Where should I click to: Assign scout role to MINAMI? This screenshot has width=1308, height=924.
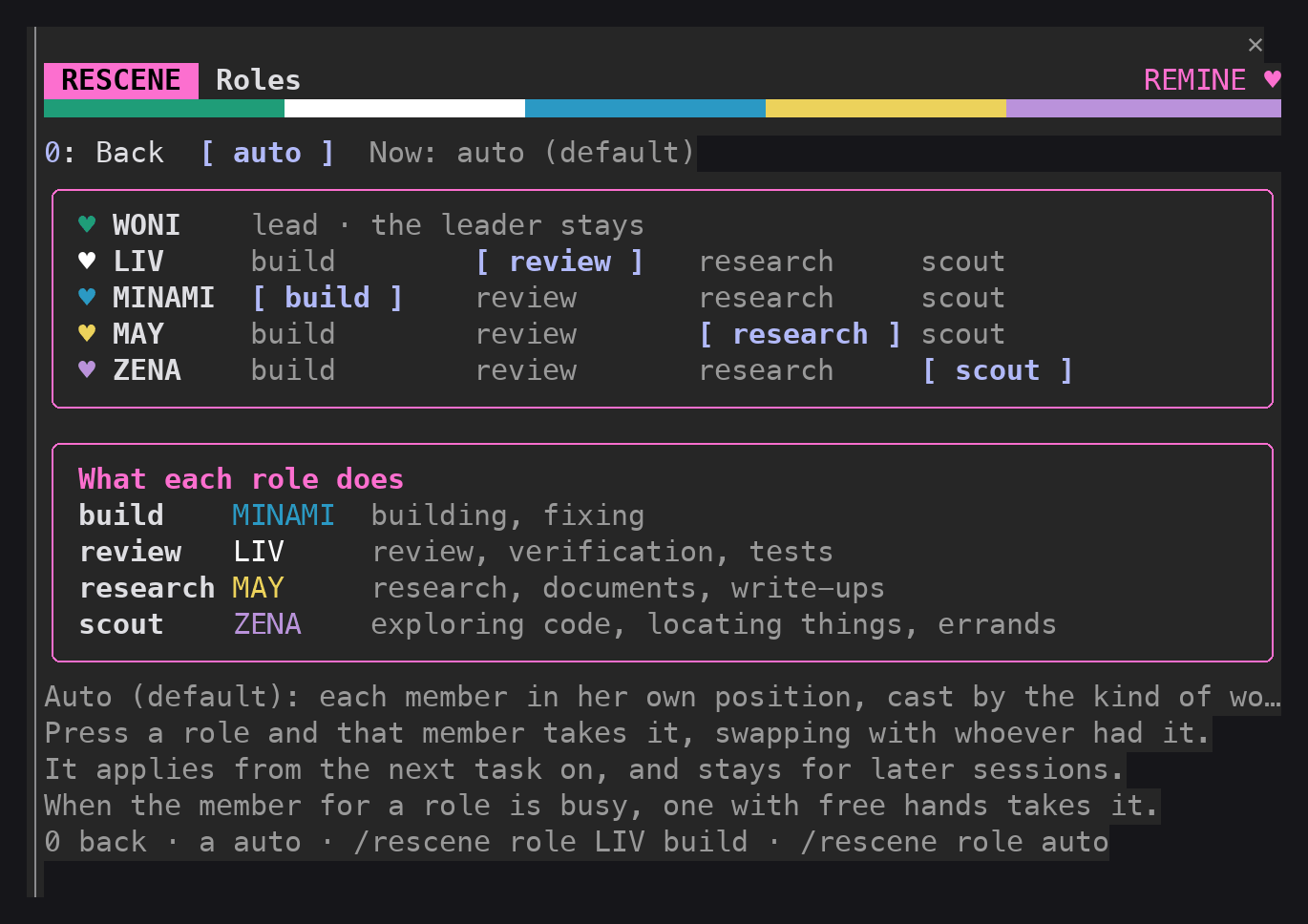[x=962, y=298]
